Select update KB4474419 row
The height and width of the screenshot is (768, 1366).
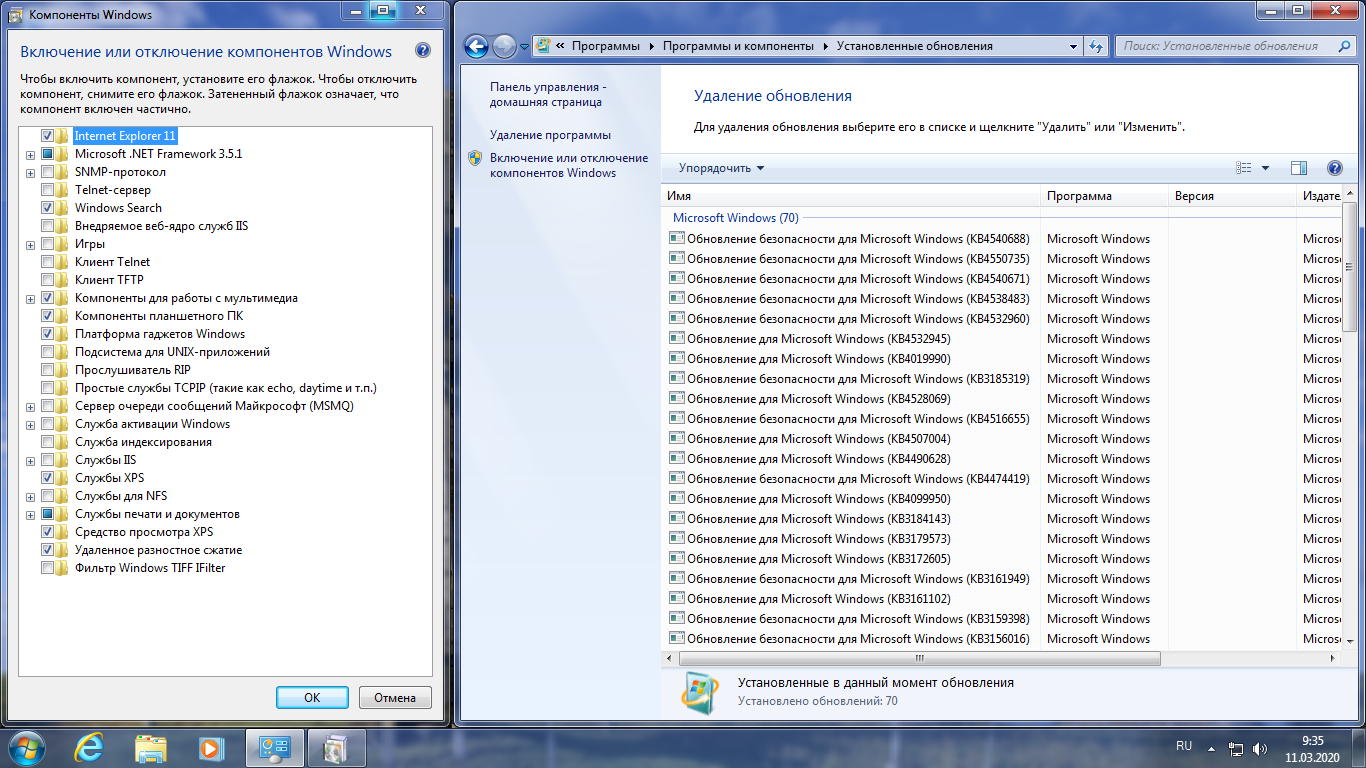[1000, 478]
